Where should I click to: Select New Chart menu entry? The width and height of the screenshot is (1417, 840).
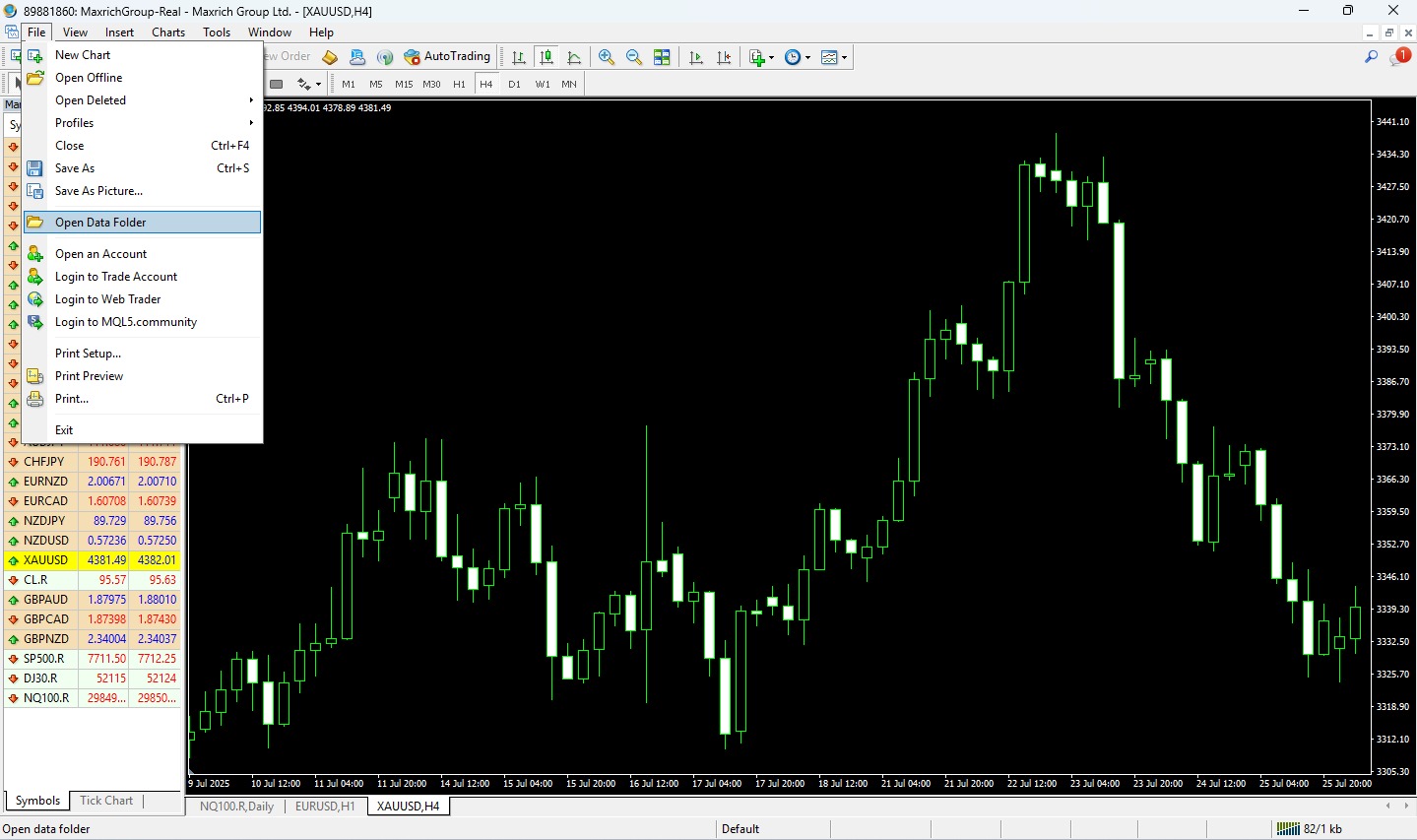click(x=143, y=55)
